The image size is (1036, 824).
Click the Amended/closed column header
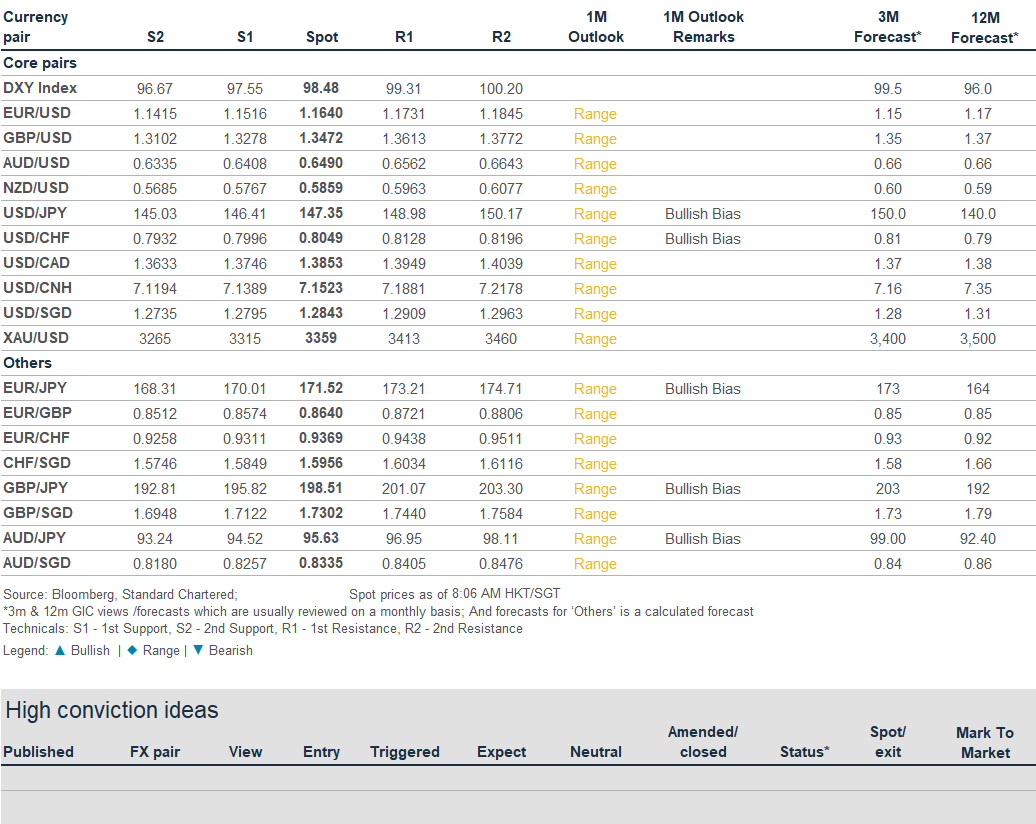pyautogui.click(x=703, y=742)
